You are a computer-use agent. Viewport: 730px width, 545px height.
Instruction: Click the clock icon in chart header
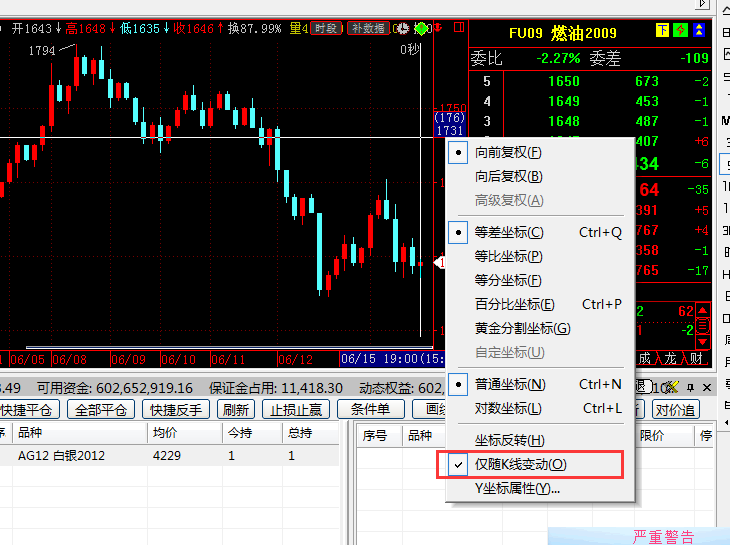click(402, 29)
